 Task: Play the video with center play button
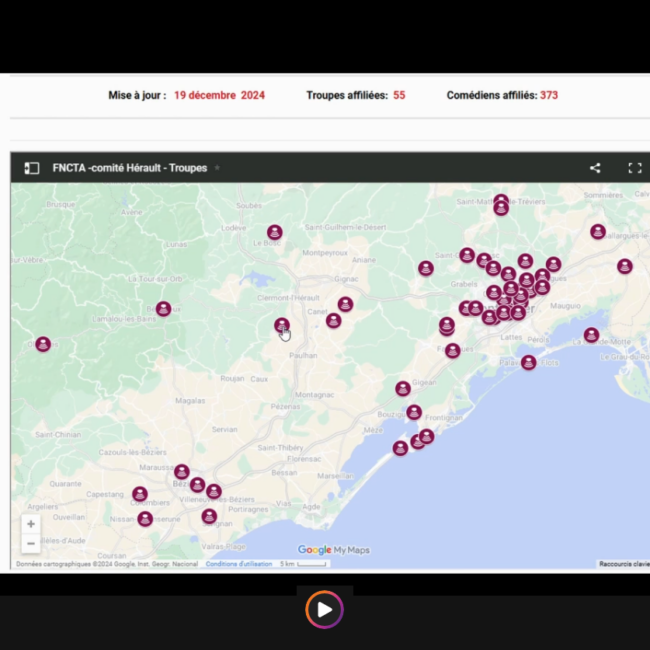[325, 609]
